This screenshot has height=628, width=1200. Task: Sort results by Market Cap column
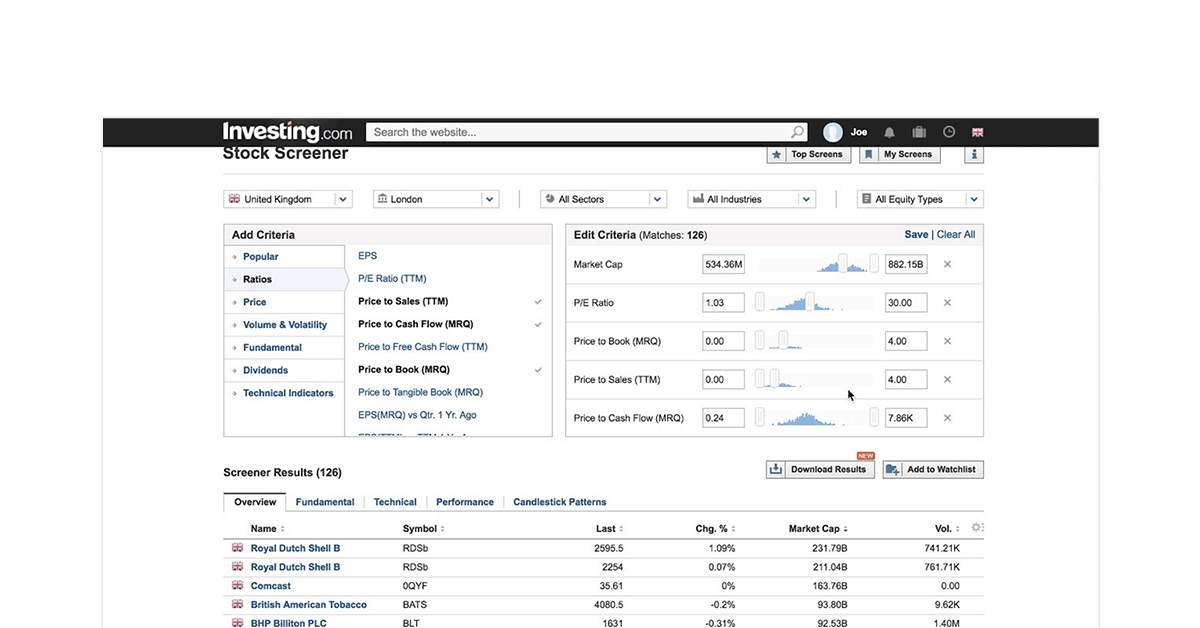(818, 529)
